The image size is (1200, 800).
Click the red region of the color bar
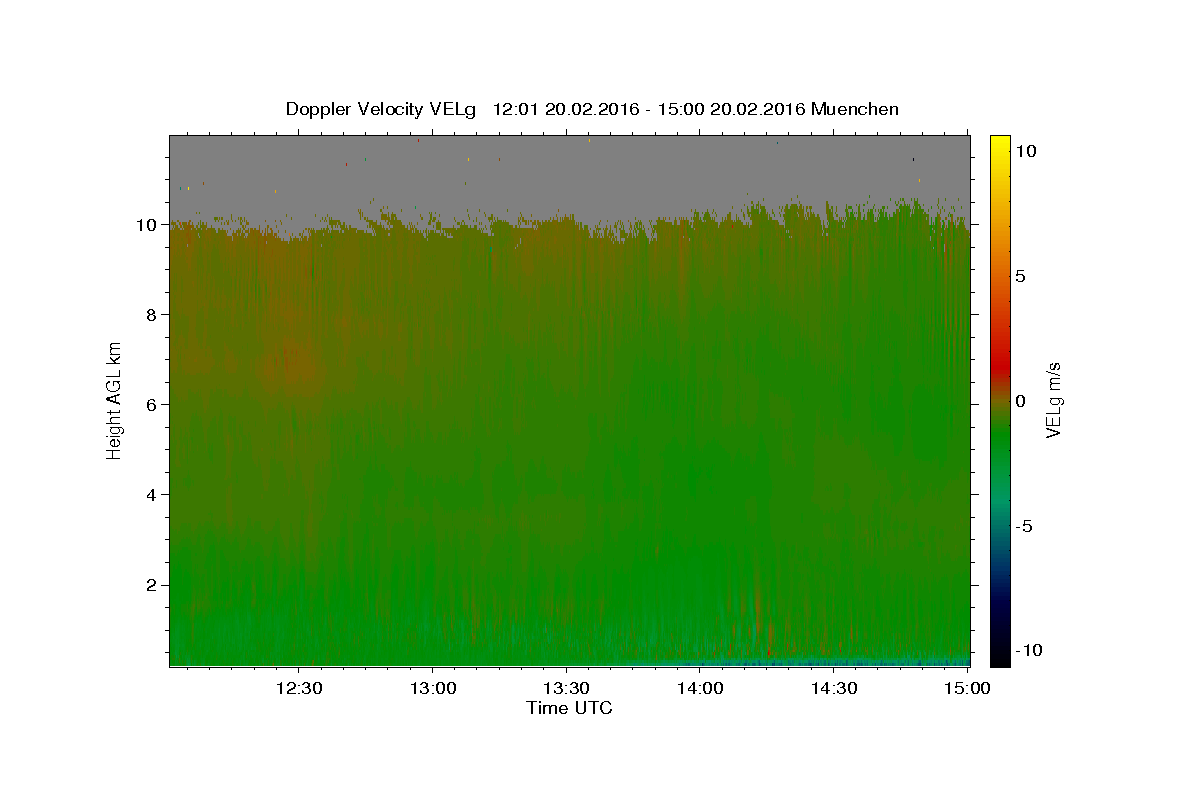[x=999, y=350]
